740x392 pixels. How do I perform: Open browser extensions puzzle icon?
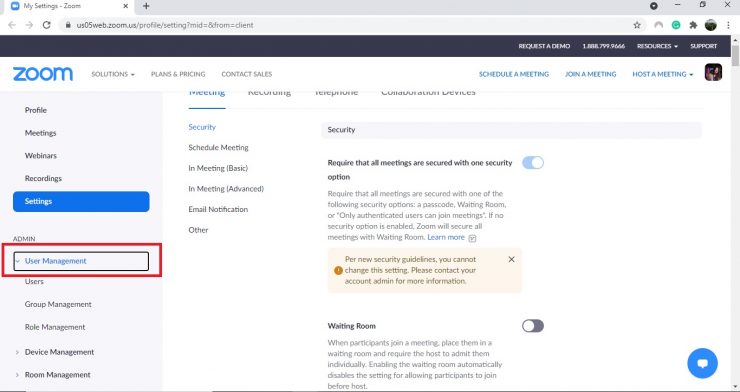tap(693, 25)
